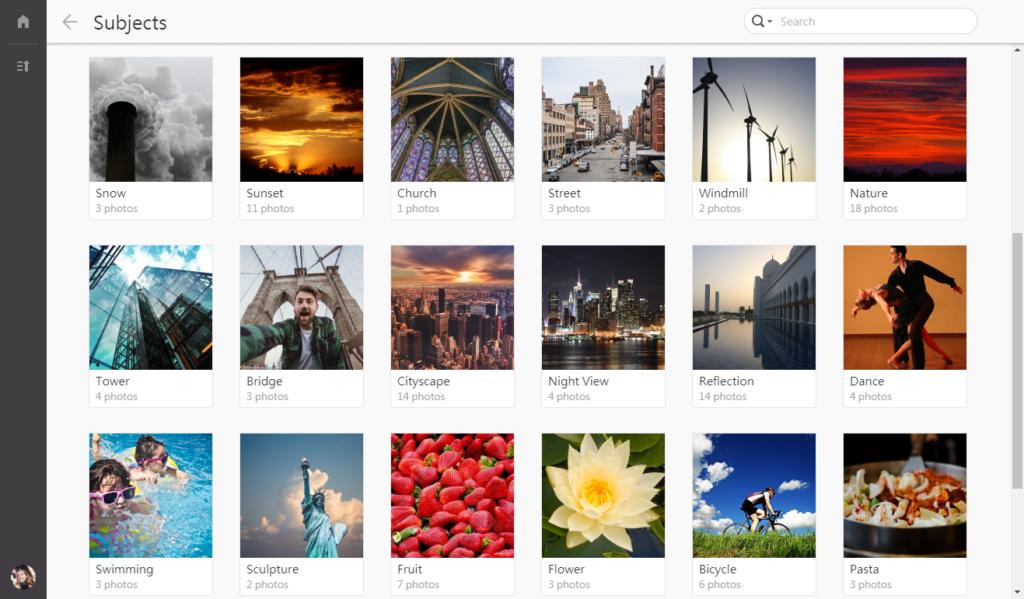Click the scrollbar up arrow

pos(1017,50)
